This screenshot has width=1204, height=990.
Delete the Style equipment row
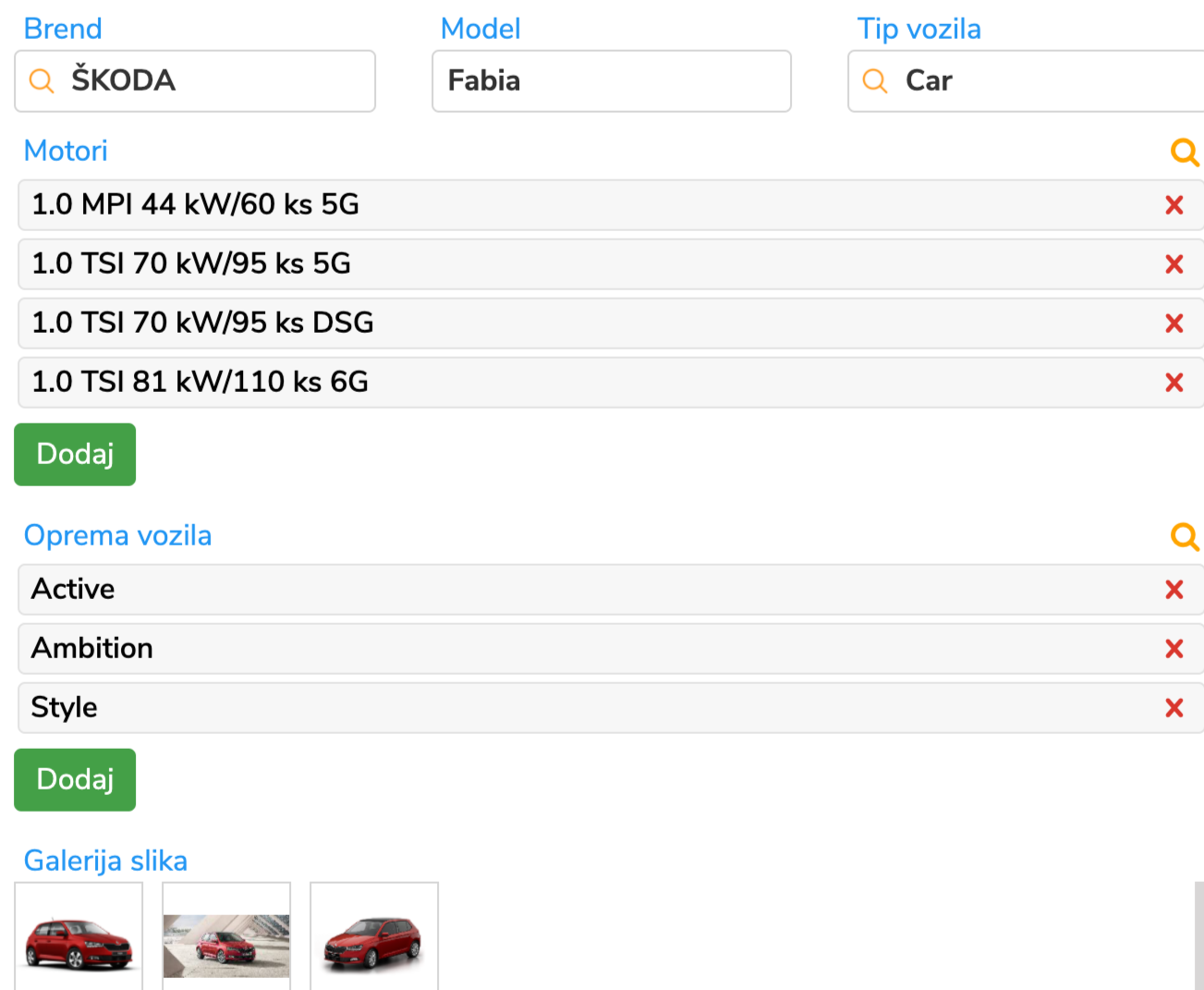point(1174,708)
